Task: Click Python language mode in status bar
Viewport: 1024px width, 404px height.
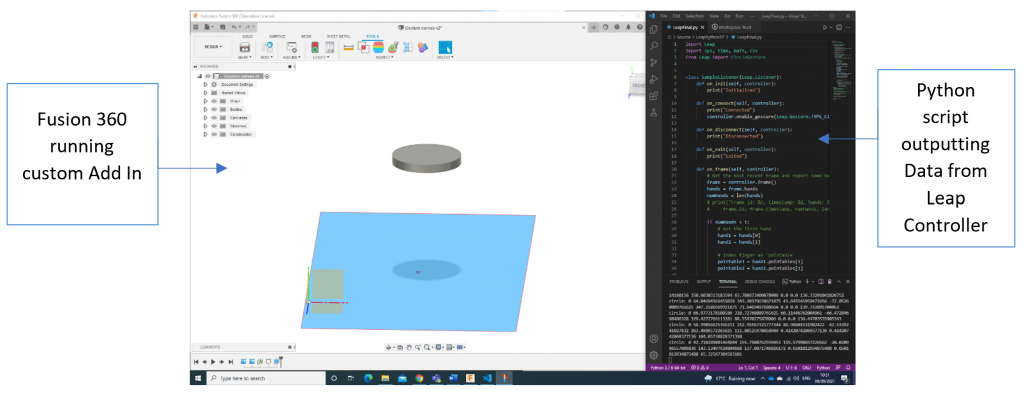Action: pos(825,367)
